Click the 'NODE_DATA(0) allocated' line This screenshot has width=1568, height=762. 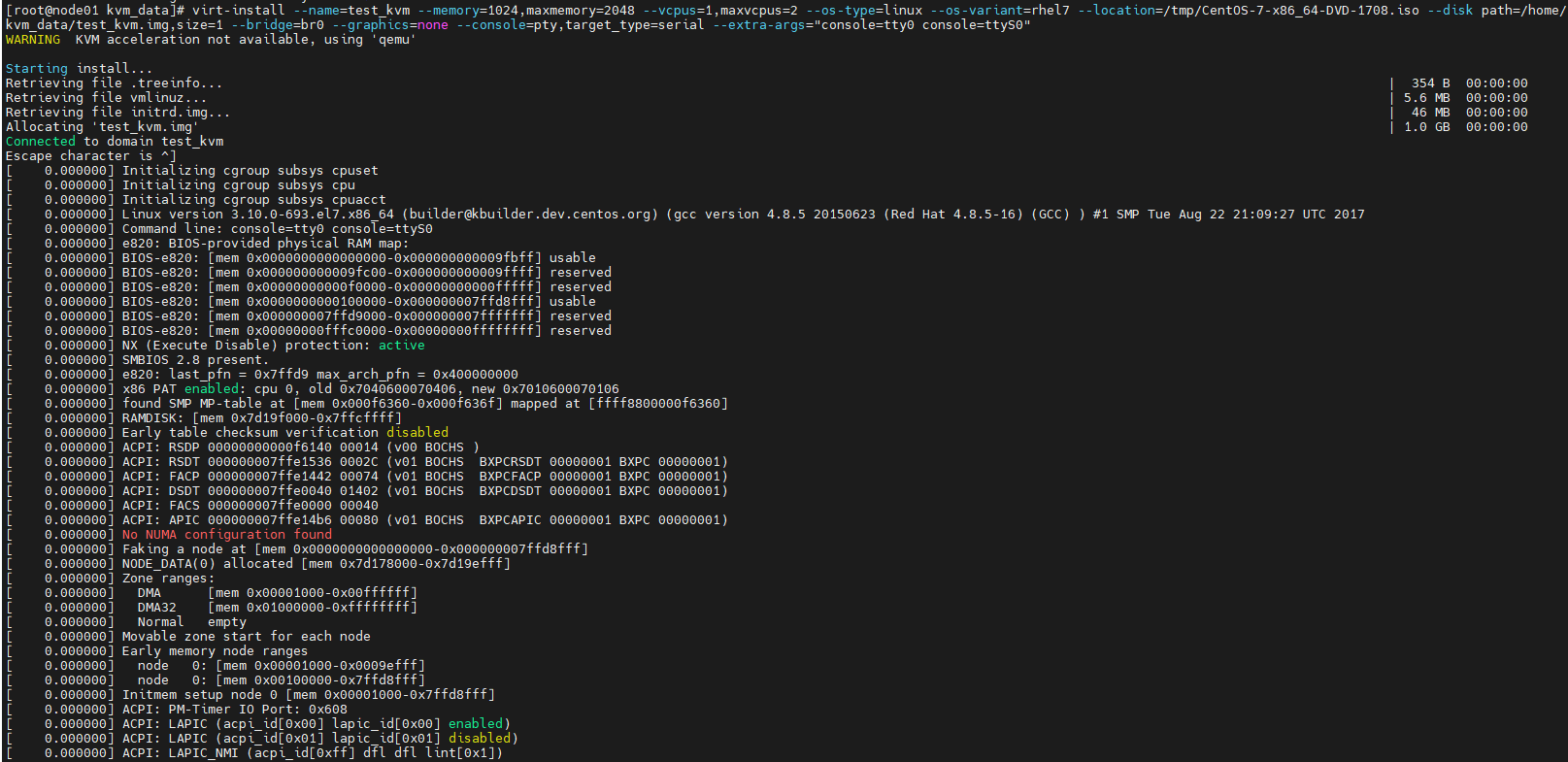pyautogui.click(x=258, y=563)
